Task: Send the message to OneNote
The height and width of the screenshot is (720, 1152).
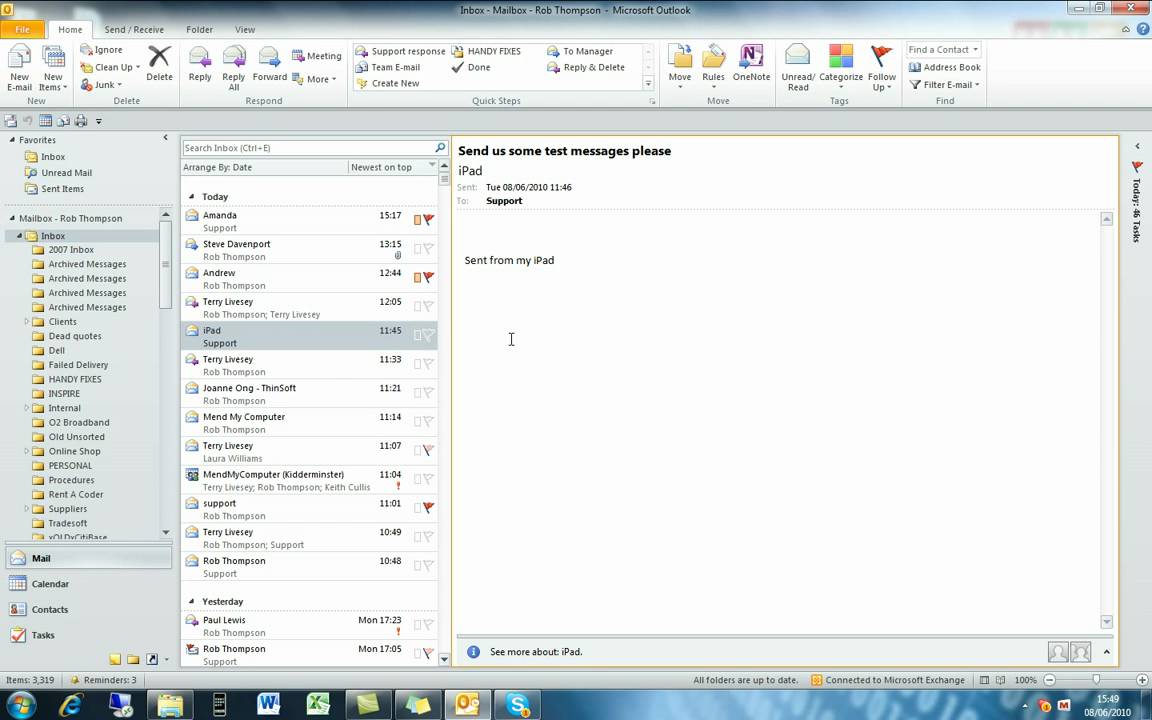Action: 752,65
